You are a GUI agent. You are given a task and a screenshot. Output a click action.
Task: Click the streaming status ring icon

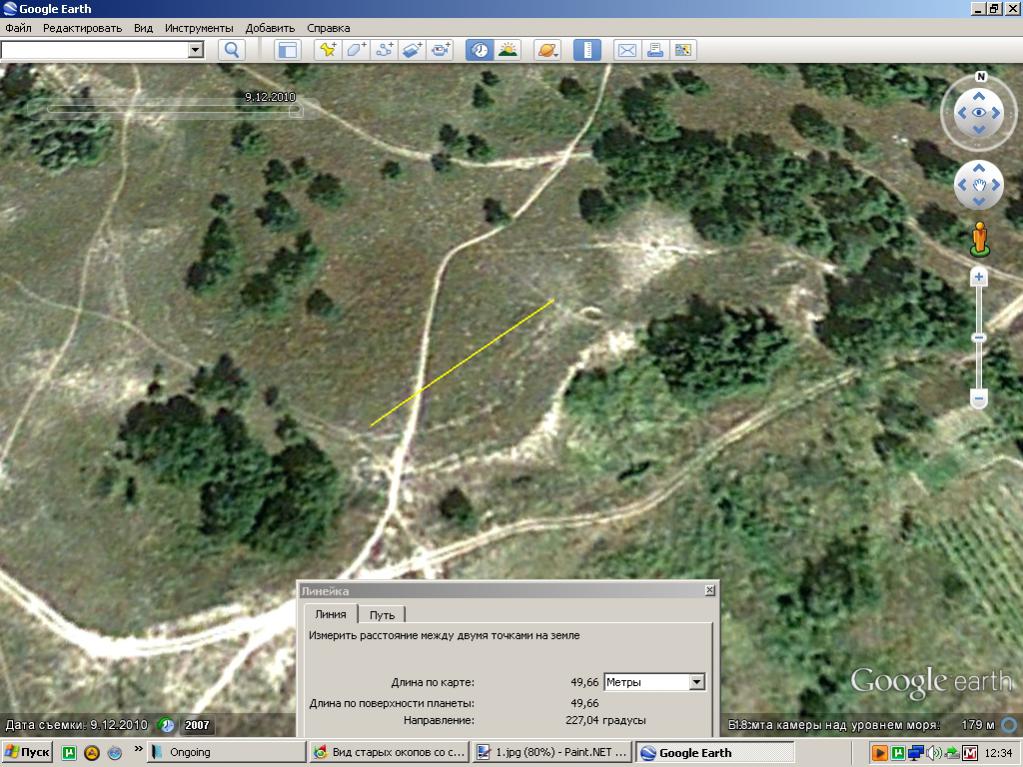click(1009, 725)
